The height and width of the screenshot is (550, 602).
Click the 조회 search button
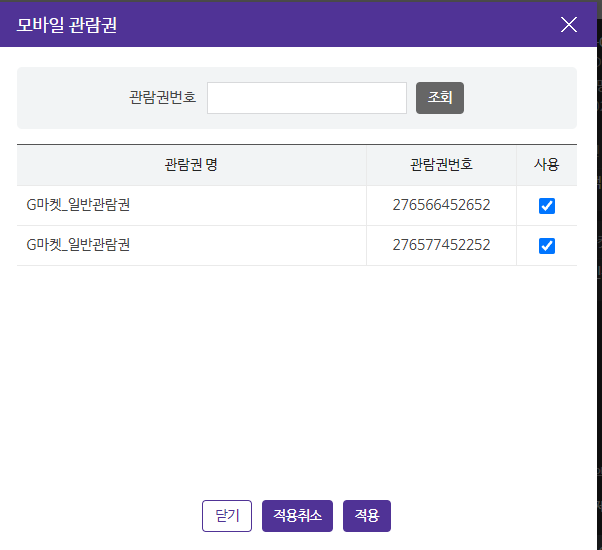click(440, 98)
